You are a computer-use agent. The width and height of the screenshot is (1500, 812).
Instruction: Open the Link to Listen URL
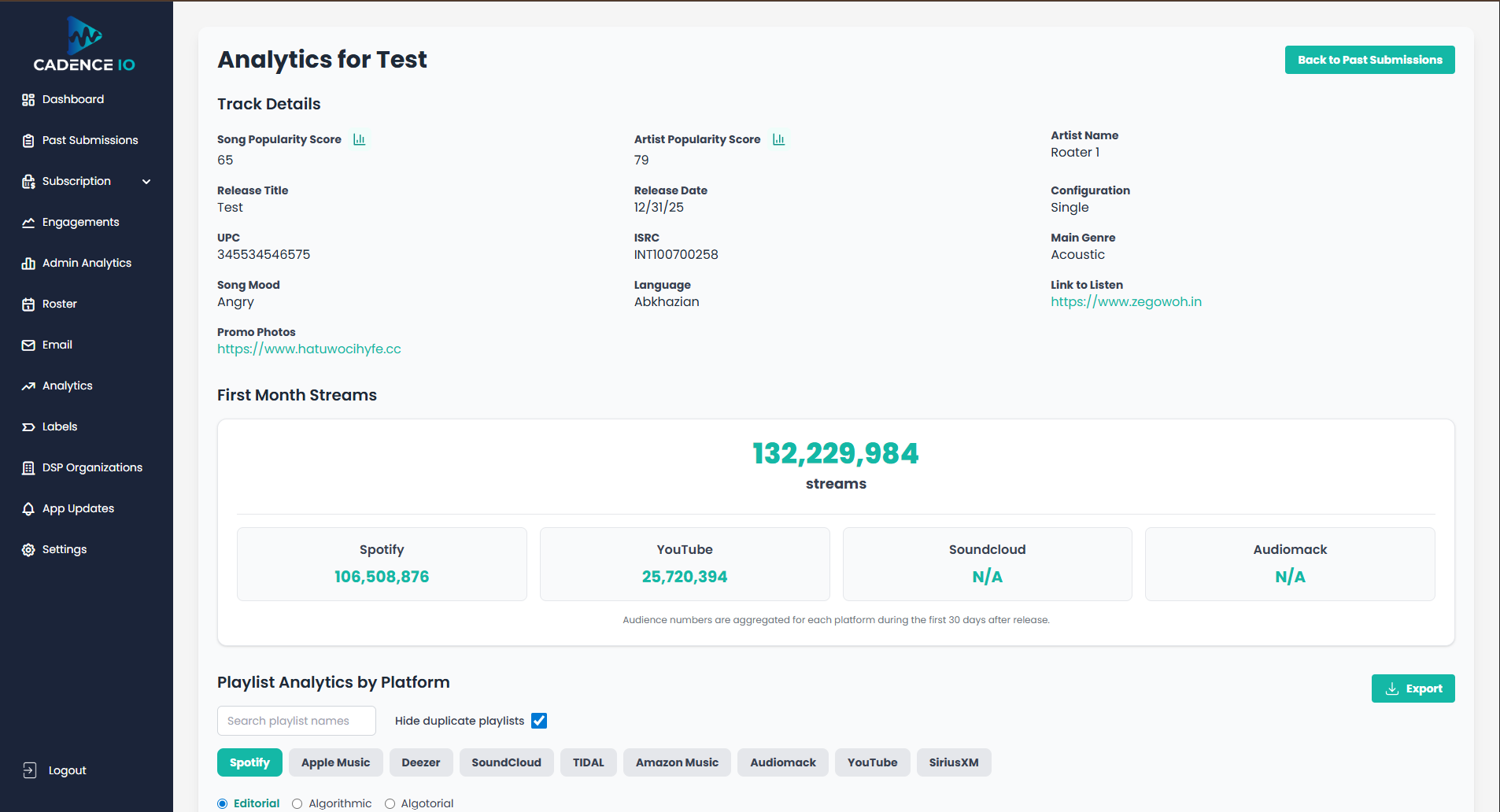pyautogui.click(x=1126, y=302)
